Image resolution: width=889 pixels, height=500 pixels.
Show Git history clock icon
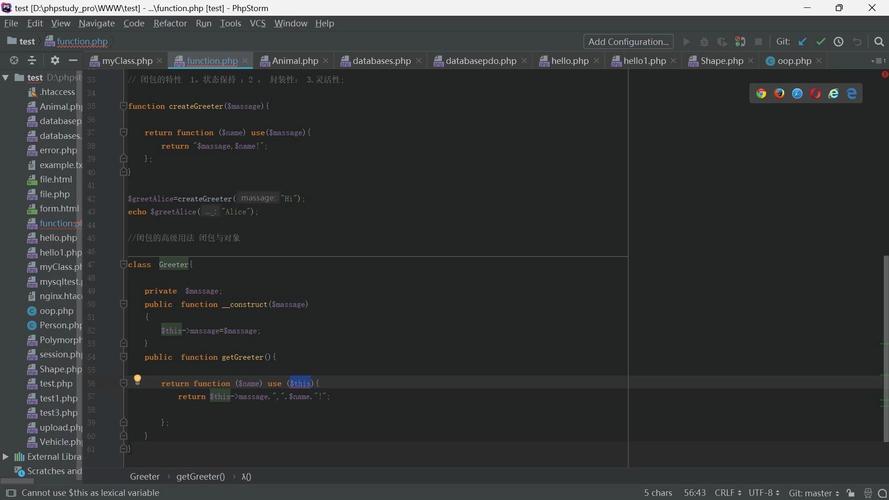click(839, 41)
